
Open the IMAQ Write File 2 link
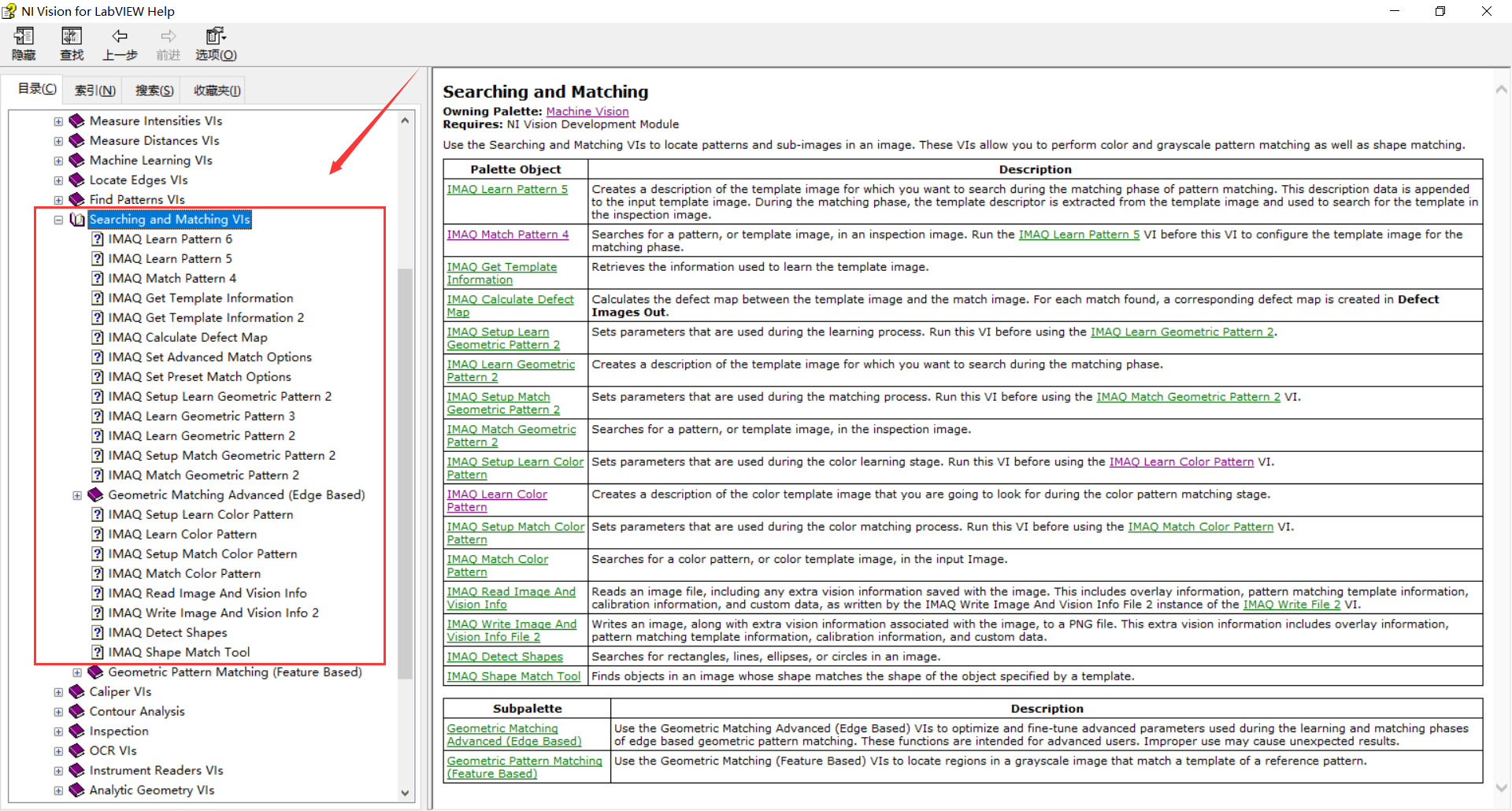click(x=1291, y=605)
